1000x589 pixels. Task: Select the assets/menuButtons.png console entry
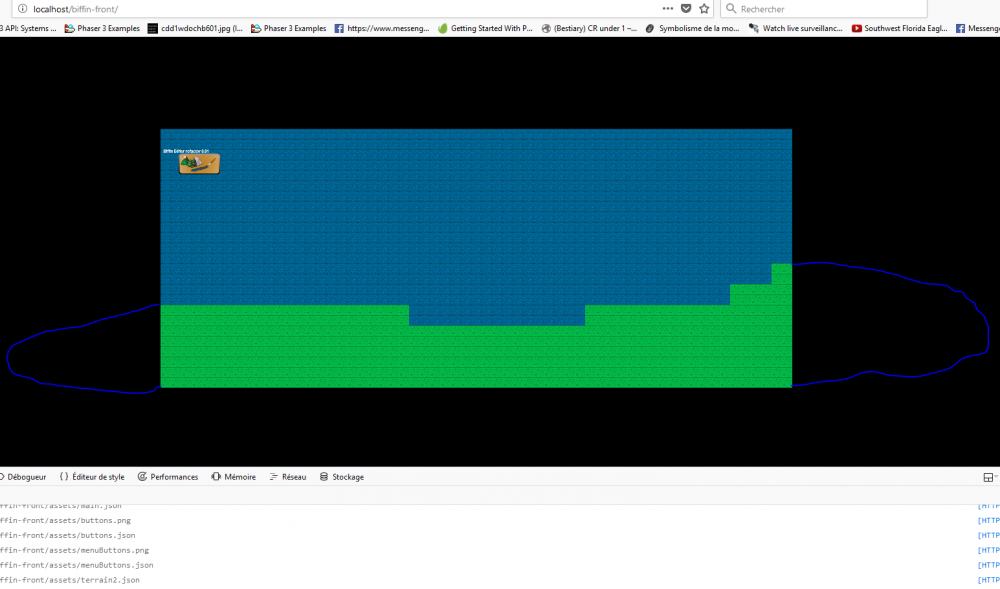click(74, 550)
